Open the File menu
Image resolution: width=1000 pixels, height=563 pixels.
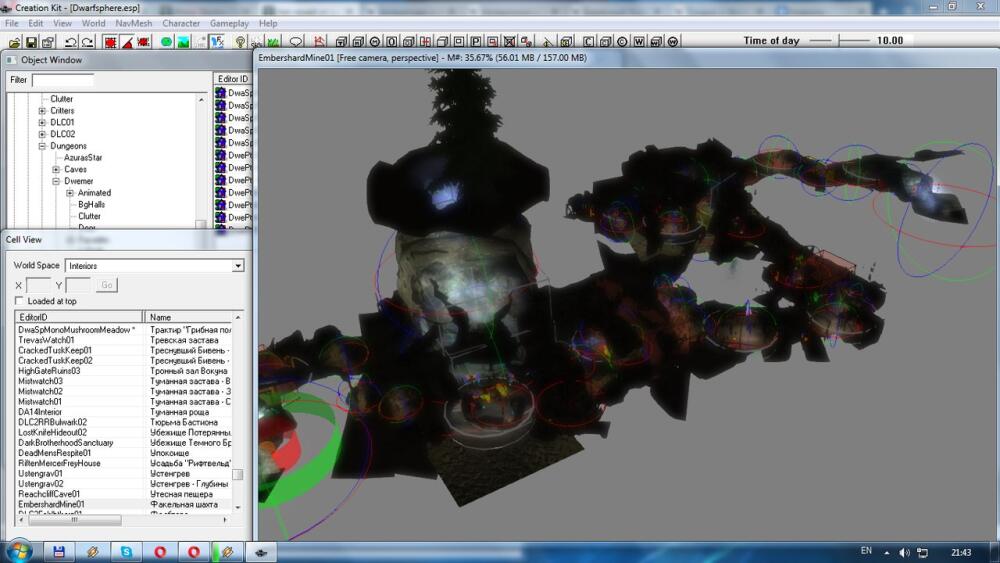pos(11,23)
